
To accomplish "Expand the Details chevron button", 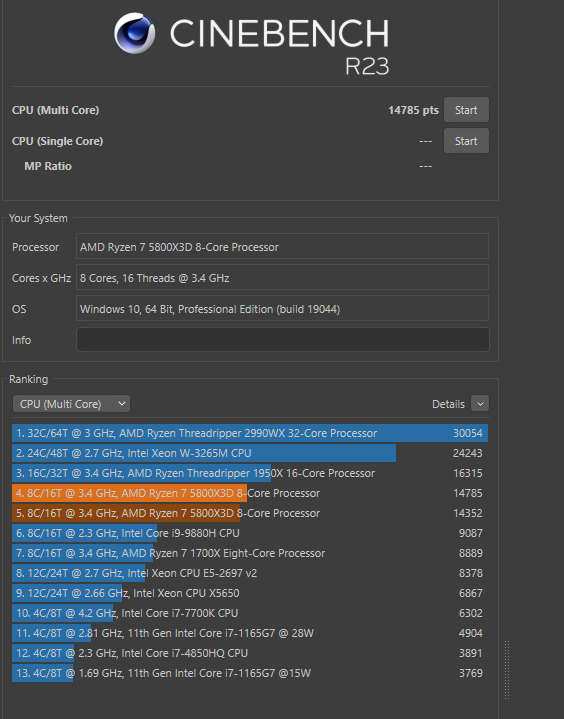I will pos(480,404).
